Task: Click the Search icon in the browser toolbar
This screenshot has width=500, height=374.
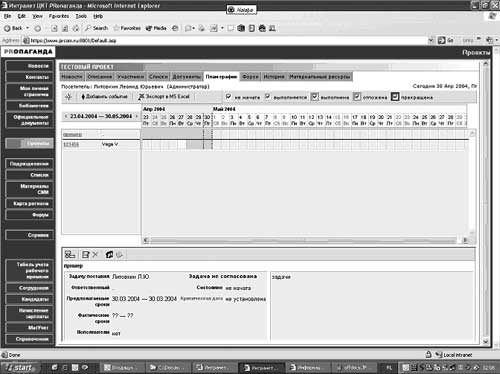Action: [x=96, y=28]
